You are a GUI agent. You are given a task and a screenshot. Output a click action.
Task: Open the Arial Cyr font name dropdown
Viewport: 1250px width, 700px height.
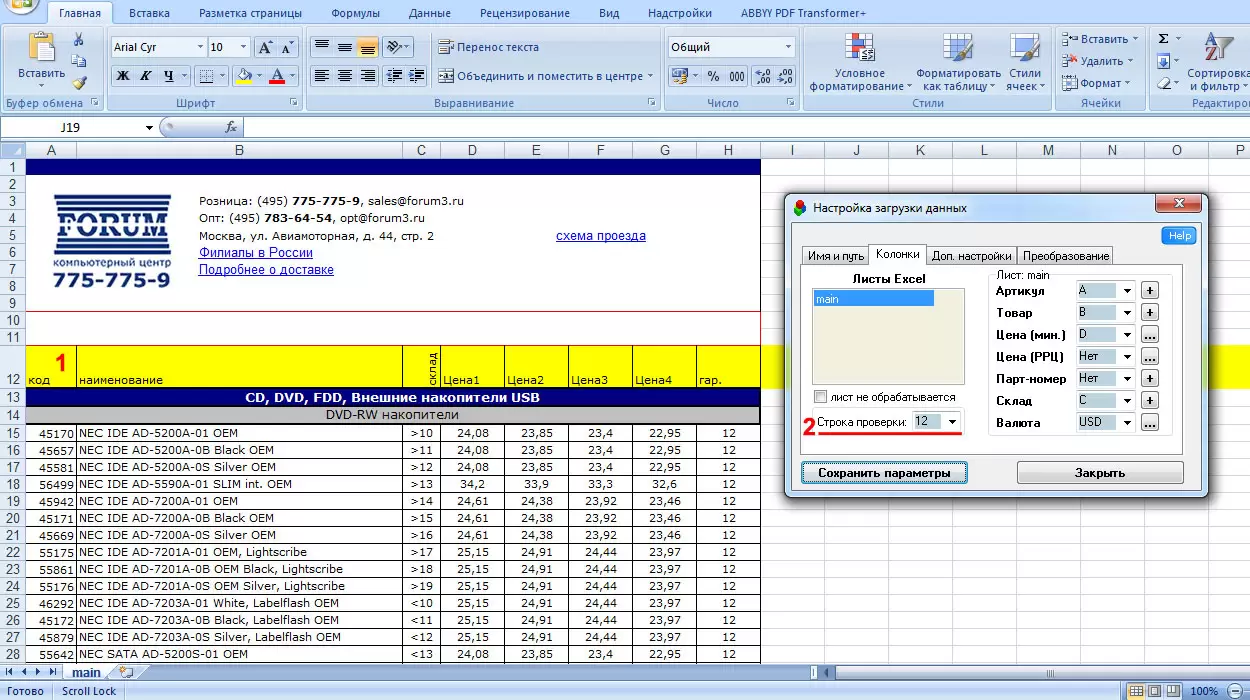click(x=197, y=47)
